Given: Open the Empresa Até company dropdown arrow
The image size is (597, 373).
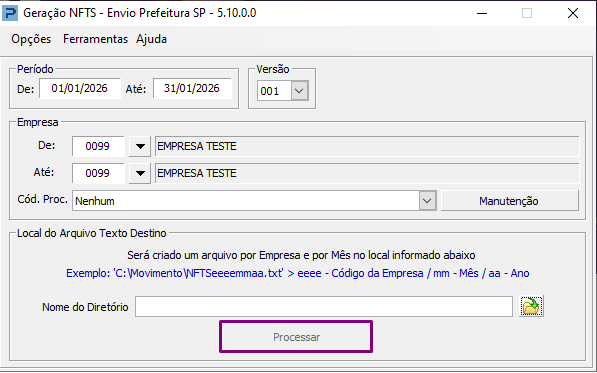Looking at the screenshot, I should tap(140, 174).
